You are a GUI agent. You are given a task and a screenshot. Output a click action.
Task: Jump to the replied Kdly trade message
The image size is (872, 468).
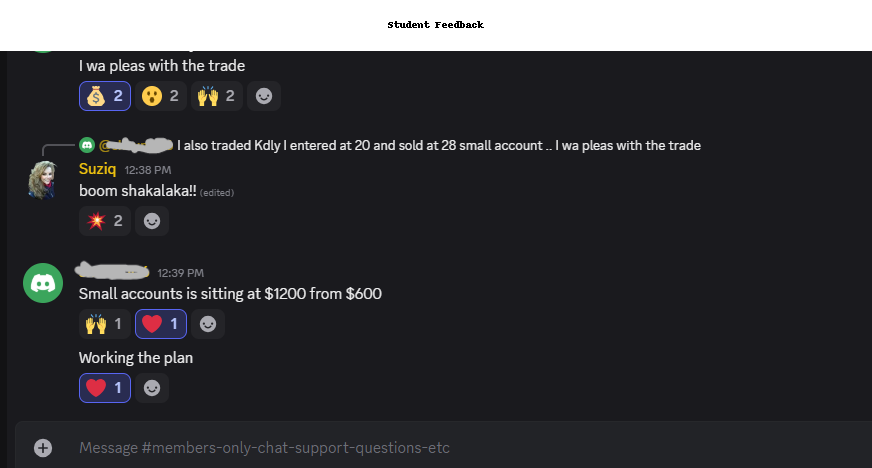pyautogui.click(x=438, y=146)
